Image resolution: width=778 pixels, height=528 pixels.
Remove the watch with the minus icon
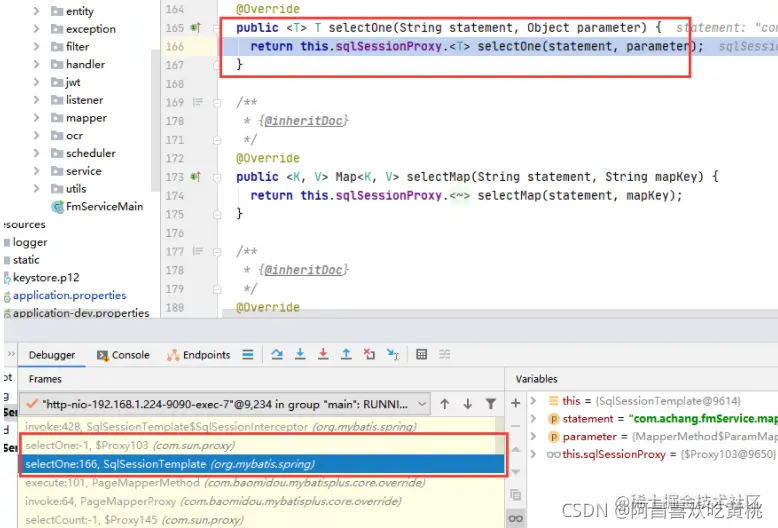click(516, 426)
